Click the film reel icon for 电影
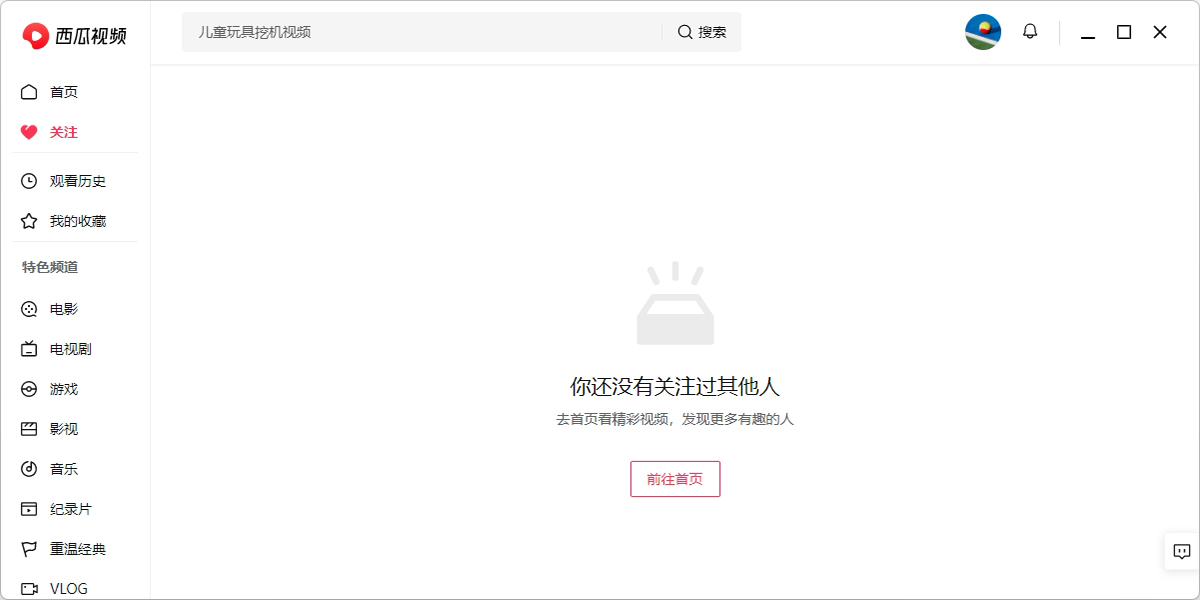 (29, 309)
